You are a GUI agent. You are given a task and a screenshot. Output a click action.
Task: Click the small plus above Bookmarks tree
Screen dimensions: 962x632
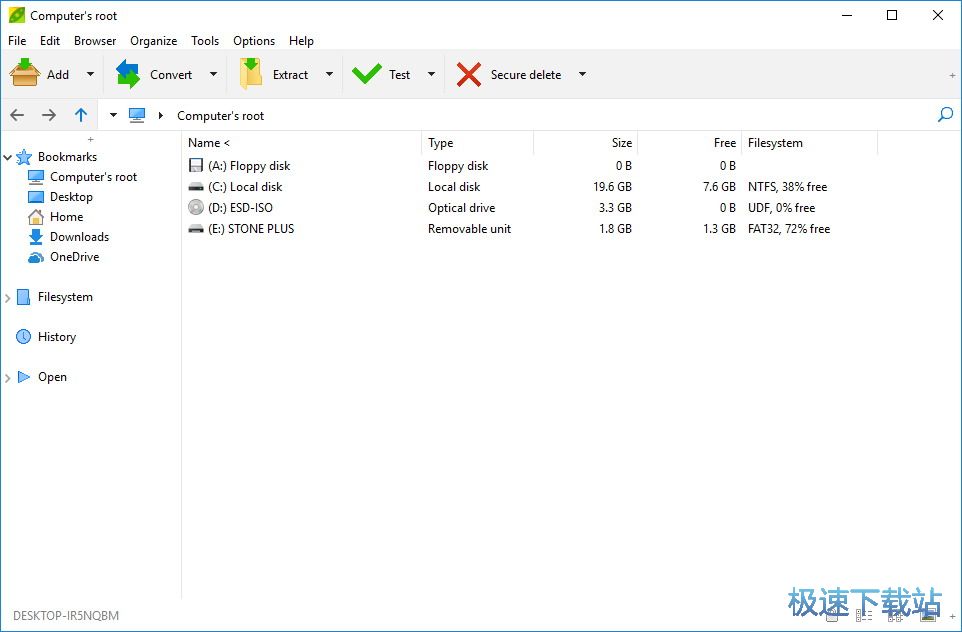point(91,139)
